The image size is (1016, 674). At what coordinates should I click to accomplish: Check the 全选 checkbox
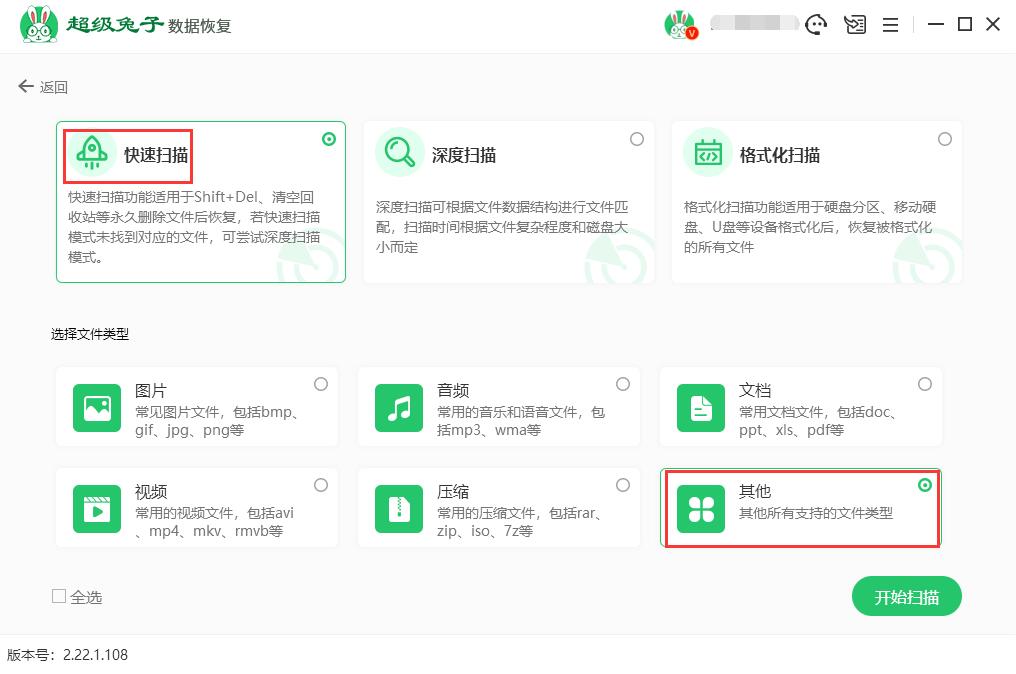pyautogui.click(x=59, y=596)
